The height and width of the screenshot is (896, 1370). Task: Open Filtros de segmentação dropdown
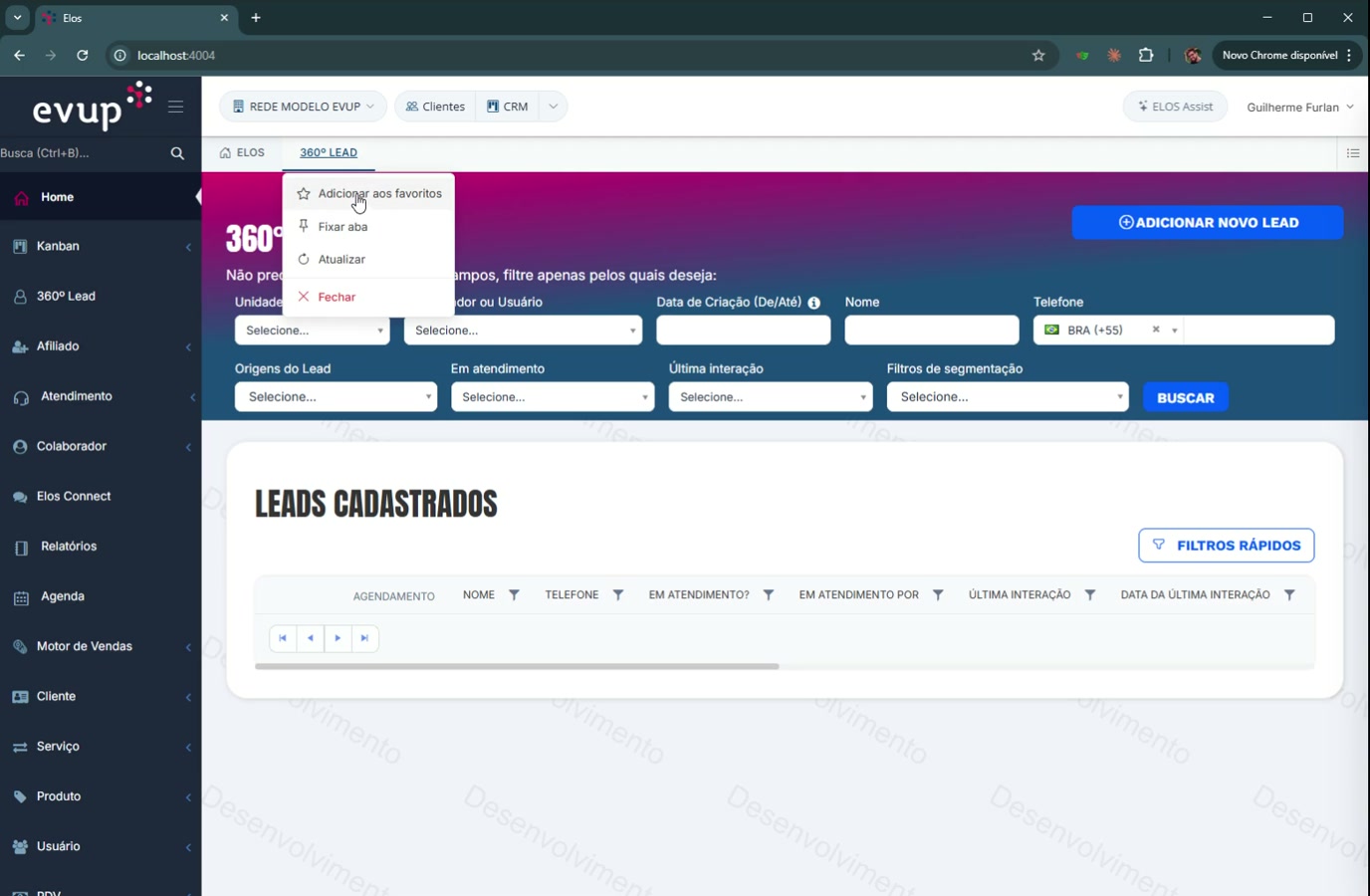(1008, 396)
